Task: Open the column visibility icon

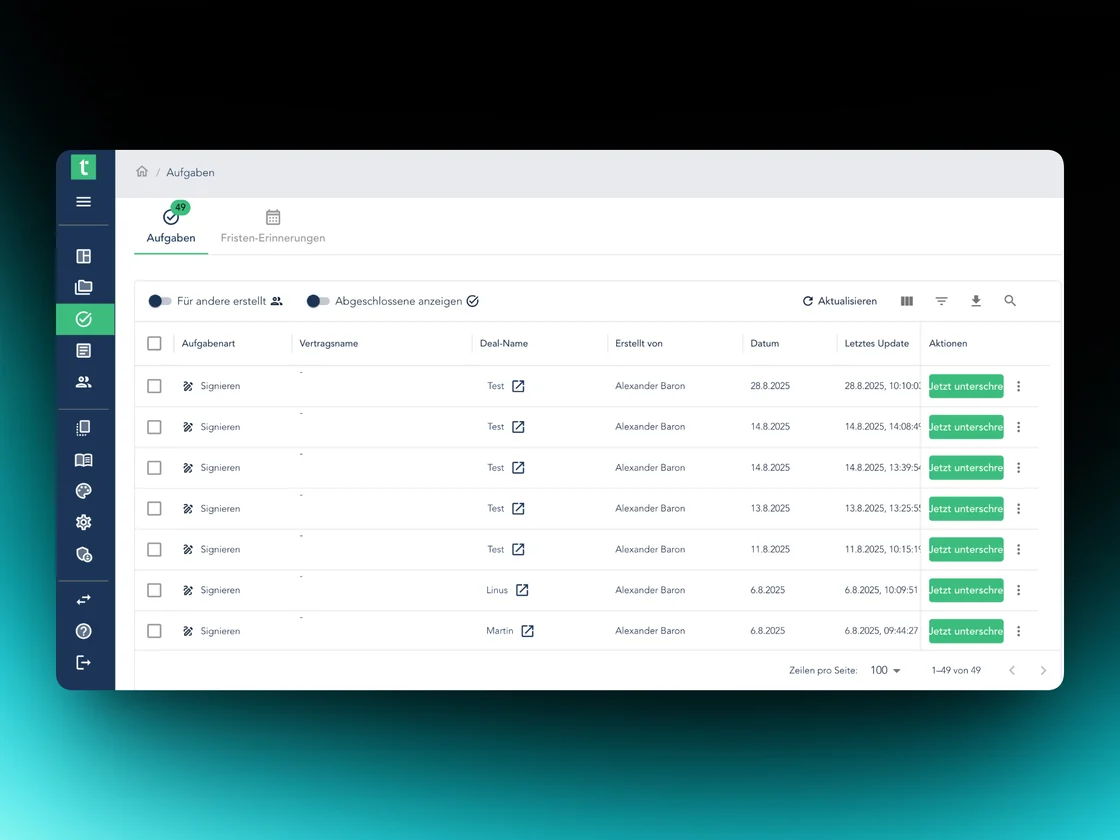Action: coord(907,301)
